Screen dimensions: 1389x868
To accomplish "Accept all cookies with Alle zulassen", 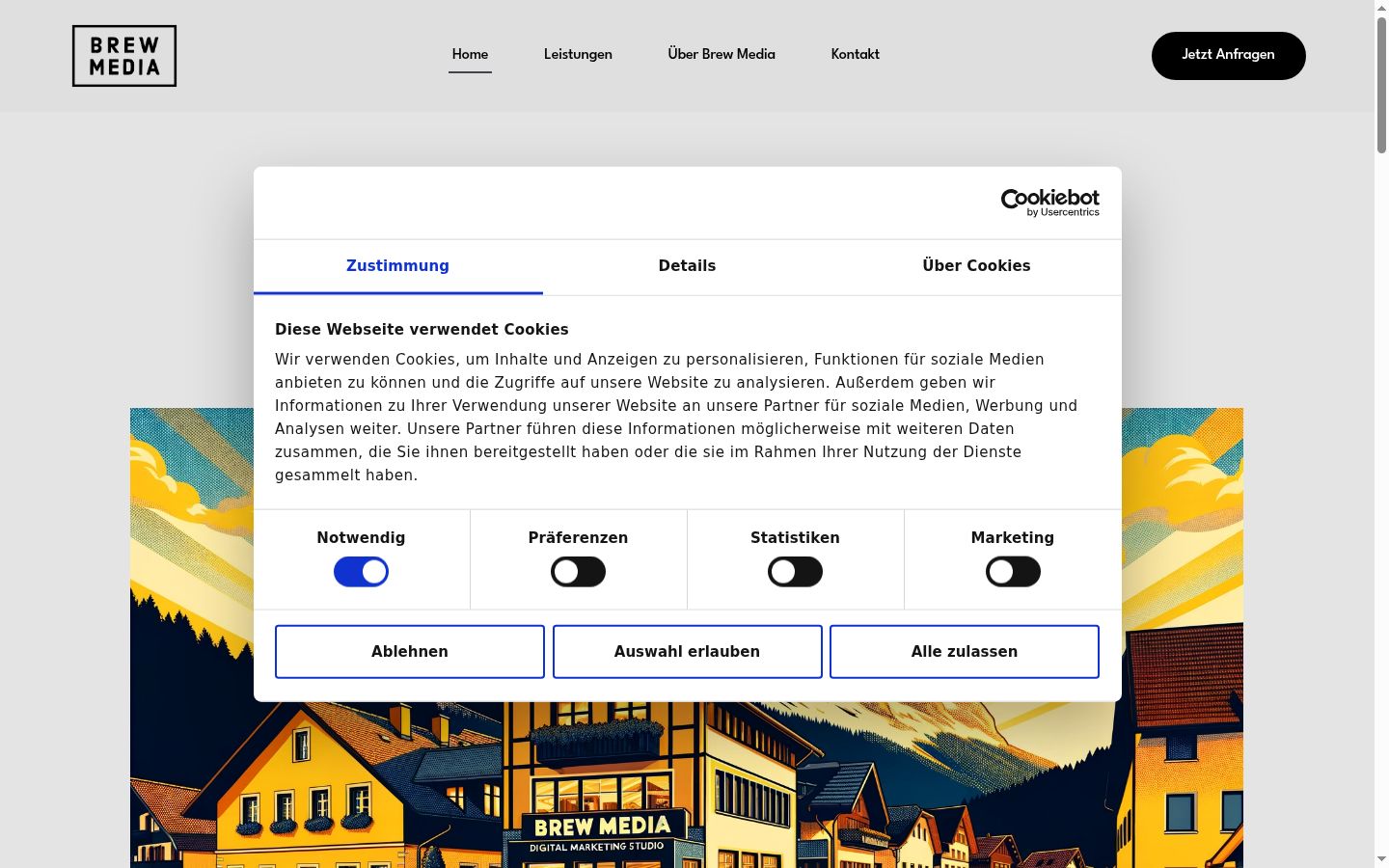I will [x=965, y=652].
